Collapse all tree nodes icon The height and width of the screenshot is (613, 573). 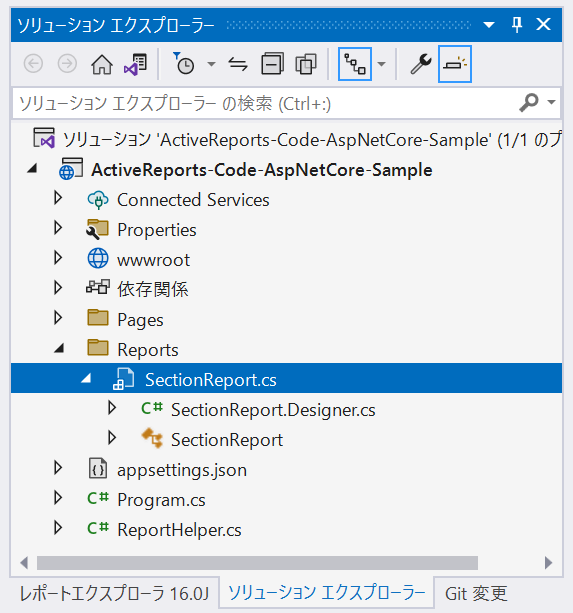click(272, 63)
